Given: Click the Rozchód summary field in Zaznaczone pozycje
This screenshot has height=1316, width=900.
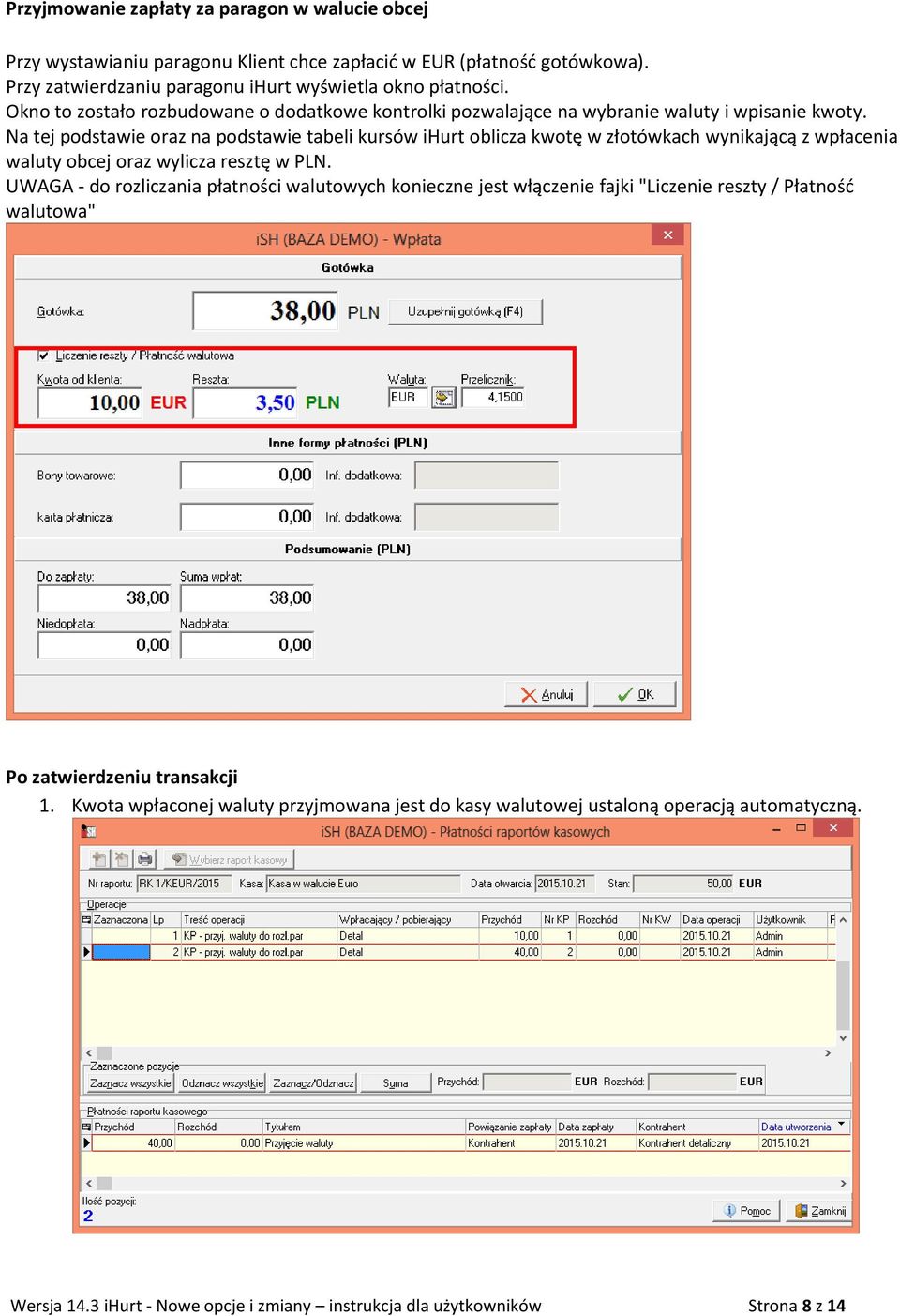Looking at the screenshot, I should coord(692,1082).
